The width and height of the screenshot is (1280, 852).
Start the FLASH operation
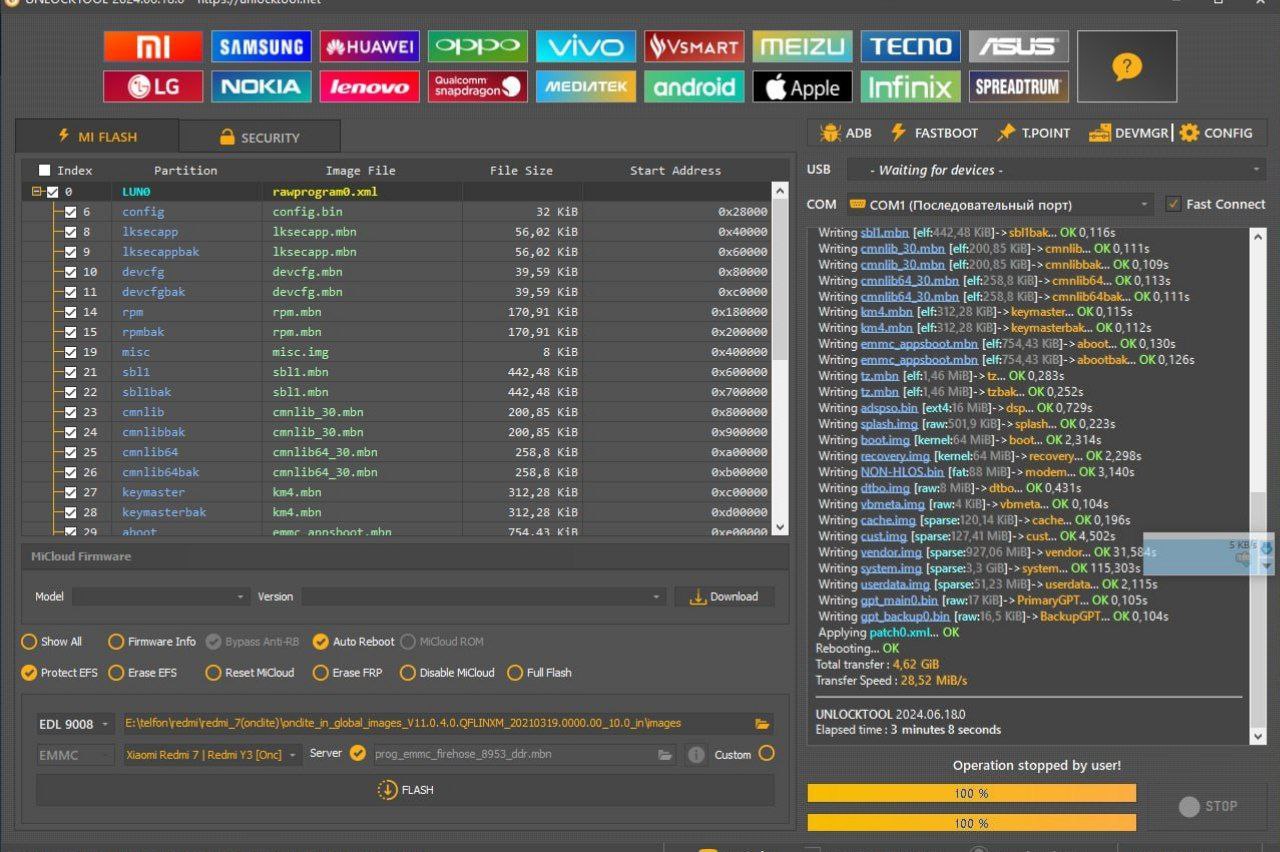(405, 789)
